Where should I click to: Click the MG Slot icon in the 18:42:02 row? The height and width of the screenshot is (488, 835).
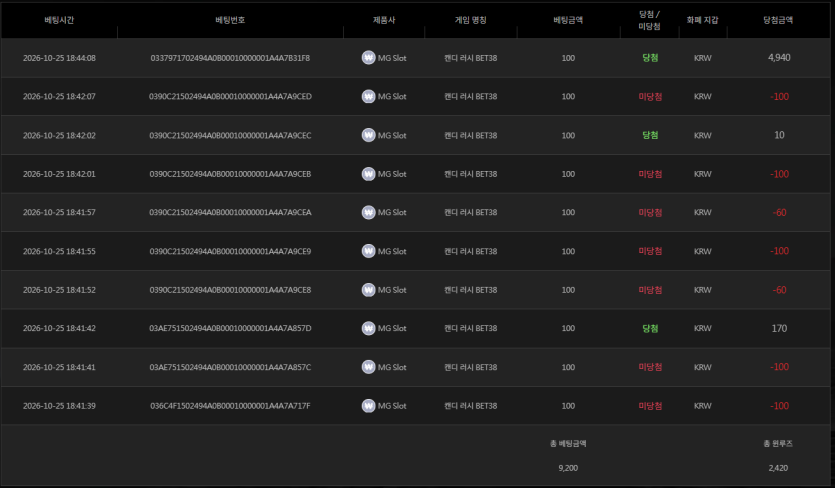(369, 135)
